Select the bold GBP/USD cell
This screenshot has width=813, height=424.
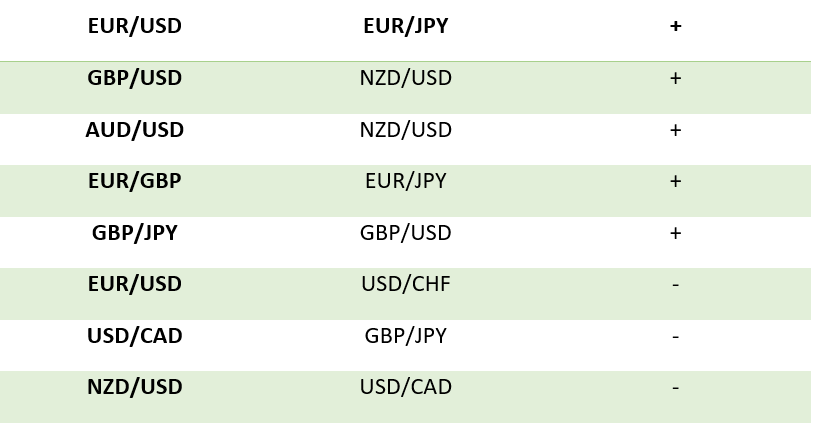click(135, 78)
